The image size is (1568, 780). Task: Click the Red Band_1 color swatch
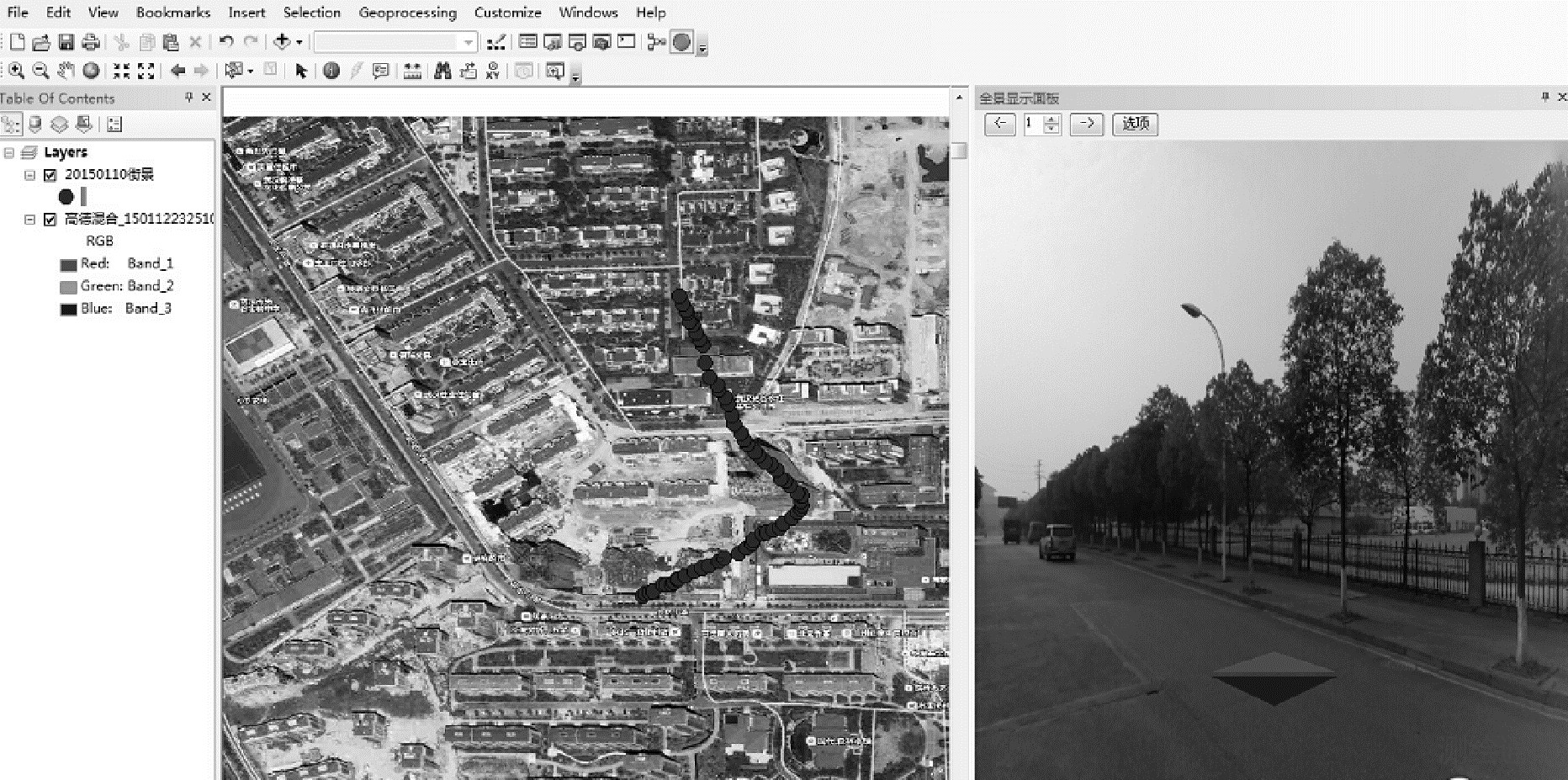68,264
